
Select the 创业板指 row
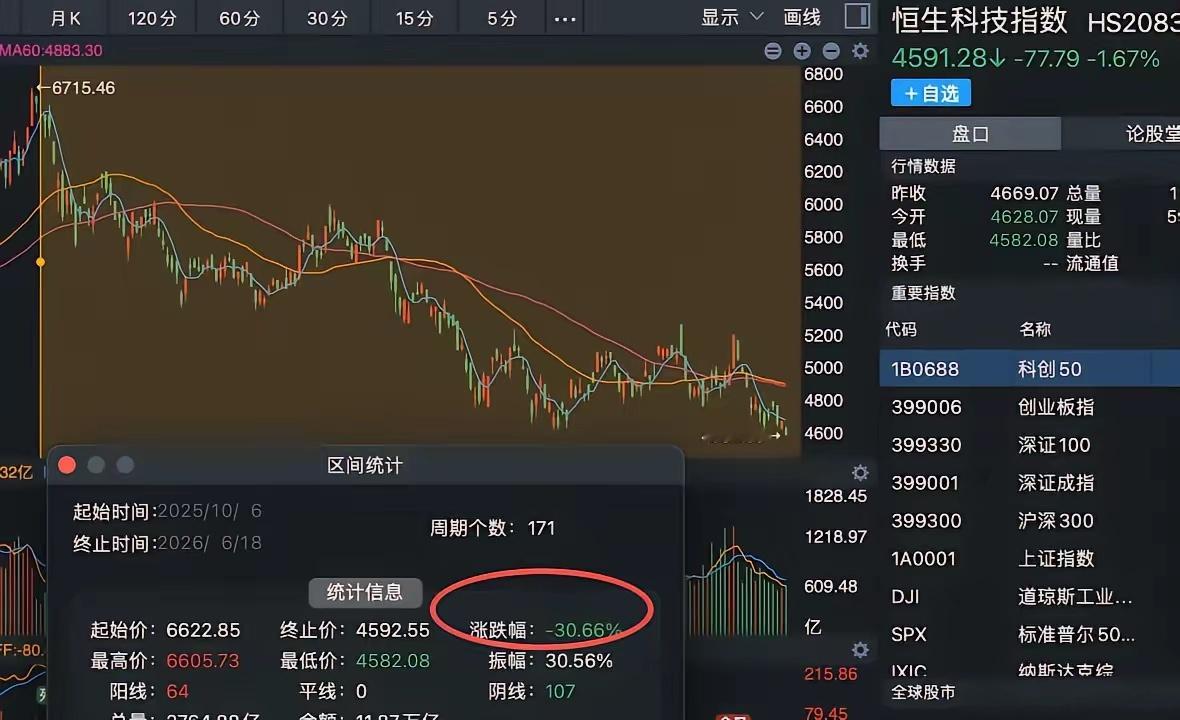tap(1029, 407)
